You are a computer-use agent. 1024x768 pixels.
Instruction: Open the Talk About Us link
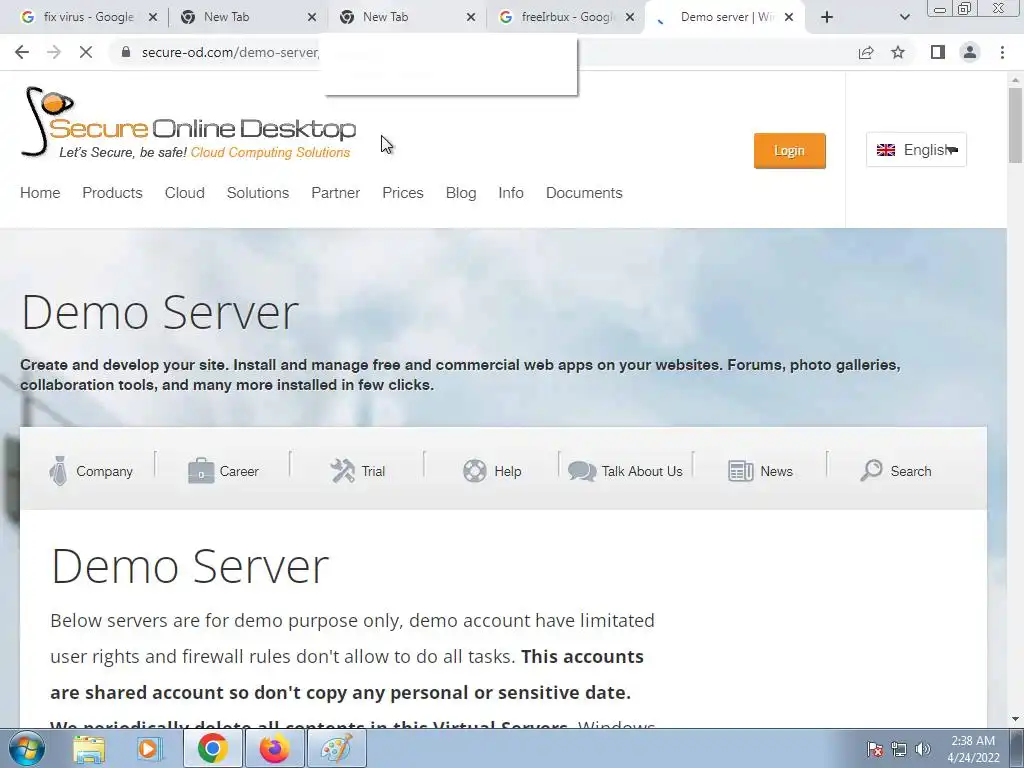pyautogui.click(x=642, y=472)
